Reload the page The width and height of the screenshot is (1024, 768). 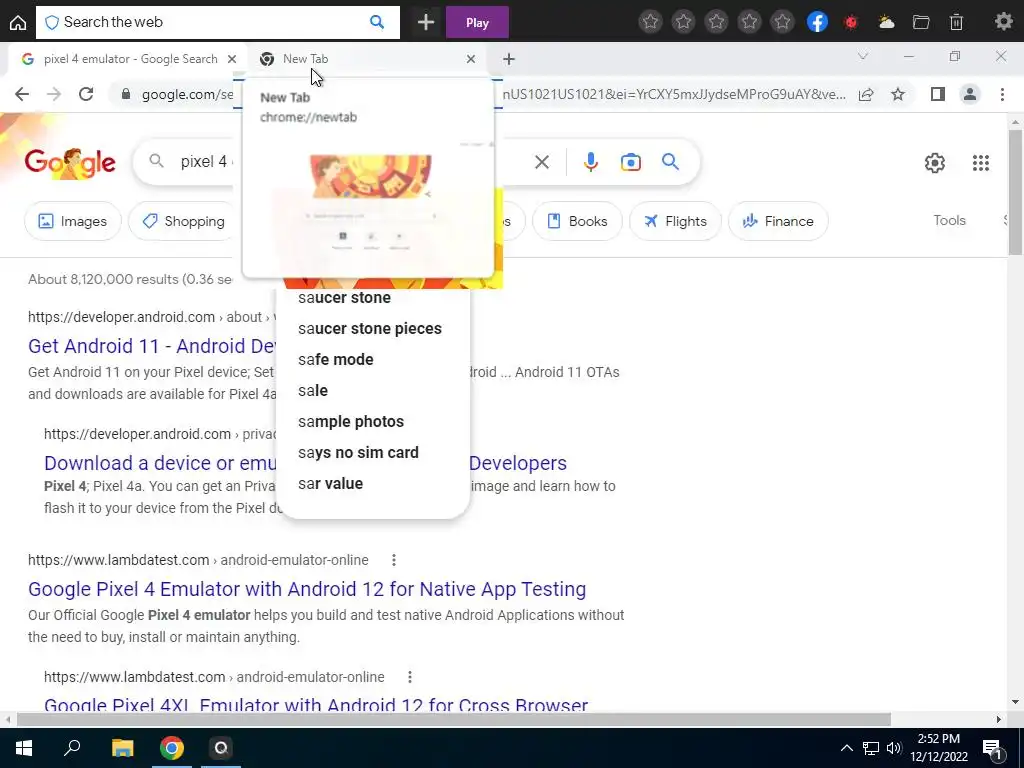click(86, 94)
